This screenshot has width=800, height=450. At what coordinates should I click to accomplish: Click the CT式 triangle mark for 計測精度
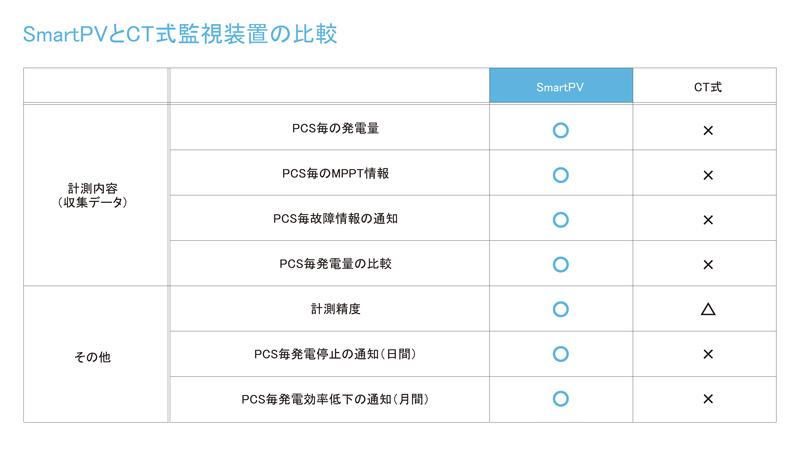(708, 309)
